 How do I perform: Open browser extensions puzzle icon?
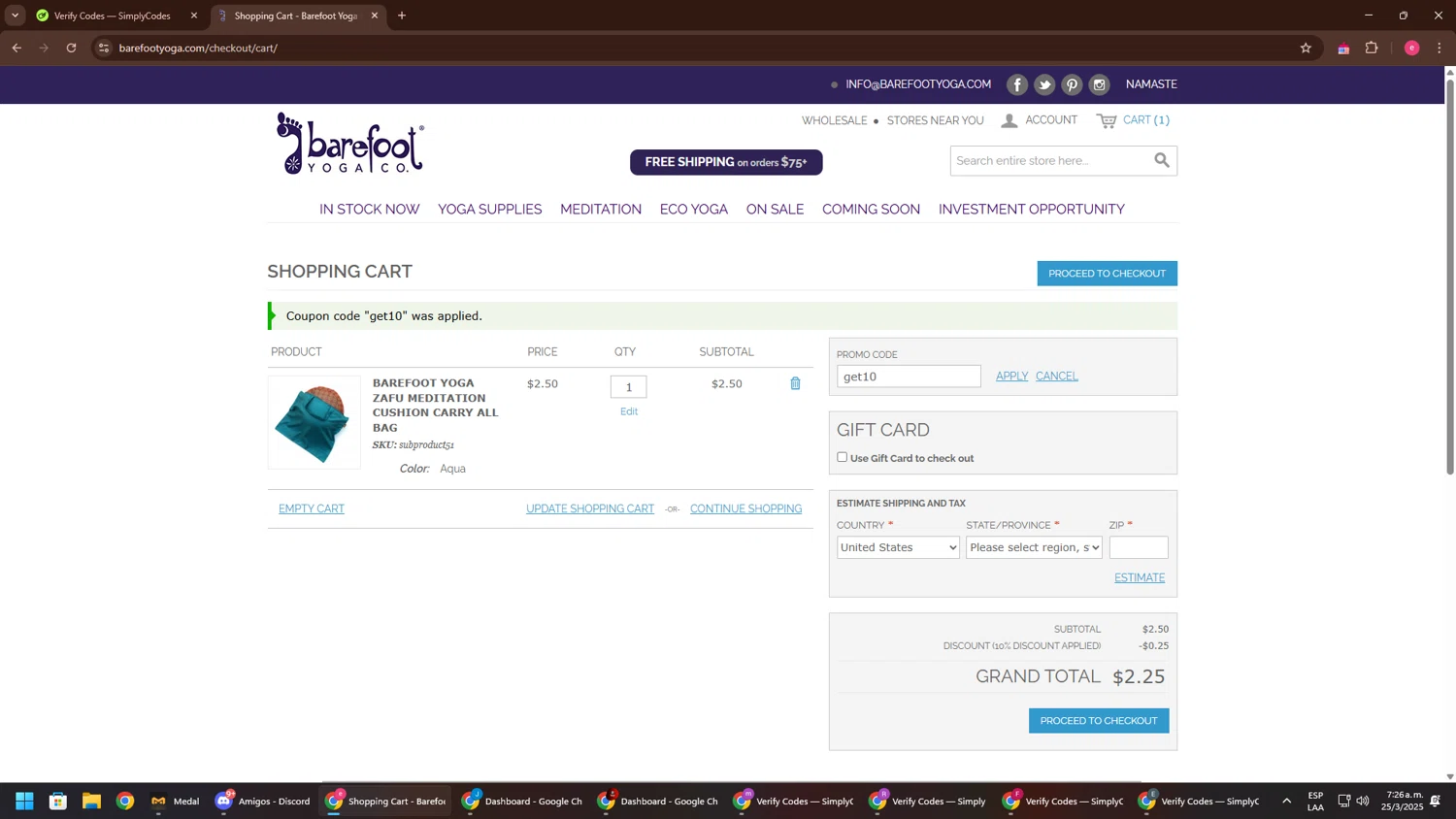click(1372, 48)
